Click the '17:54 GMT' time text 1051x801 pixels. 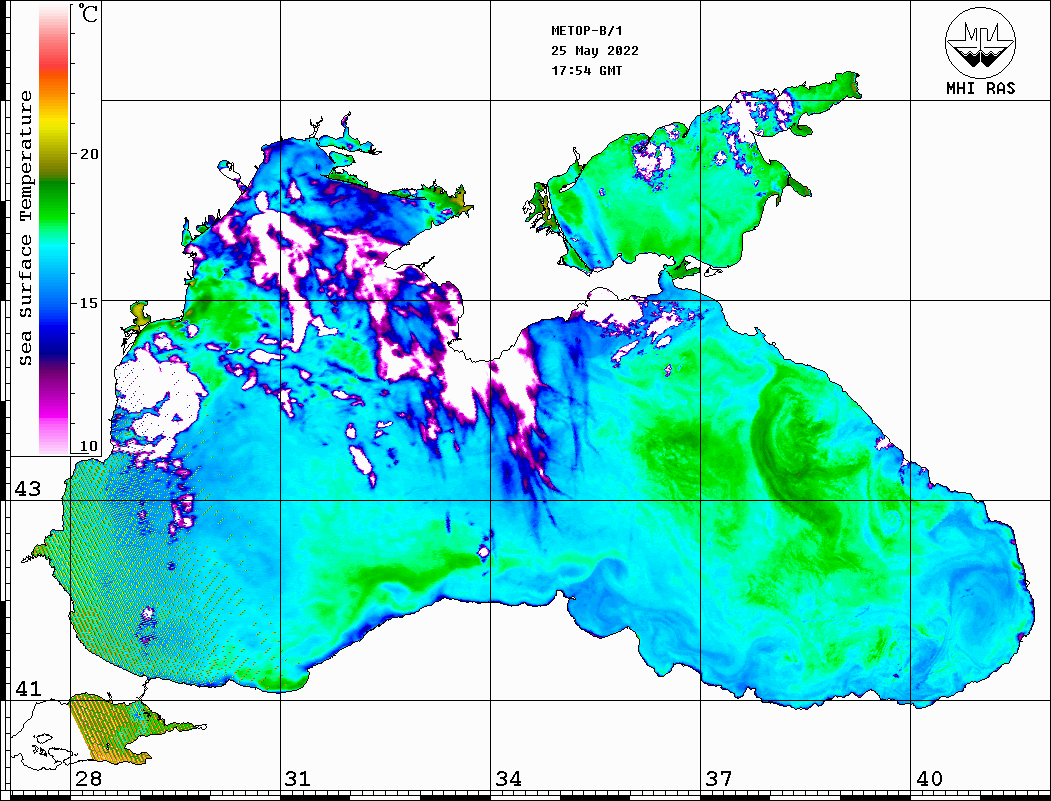[x=586, y=70]
